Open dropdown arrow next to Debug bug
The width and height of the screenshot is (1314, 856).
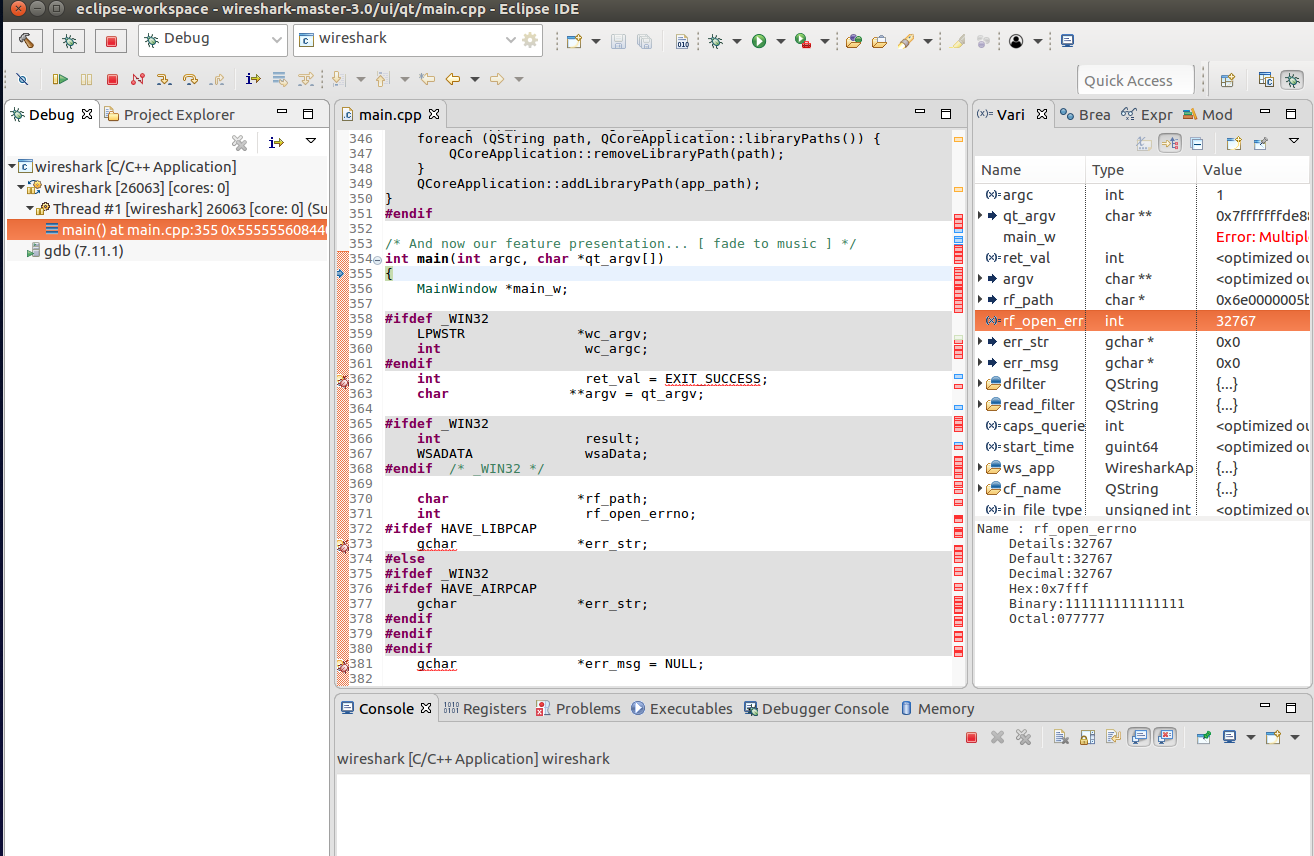point(737,41)
